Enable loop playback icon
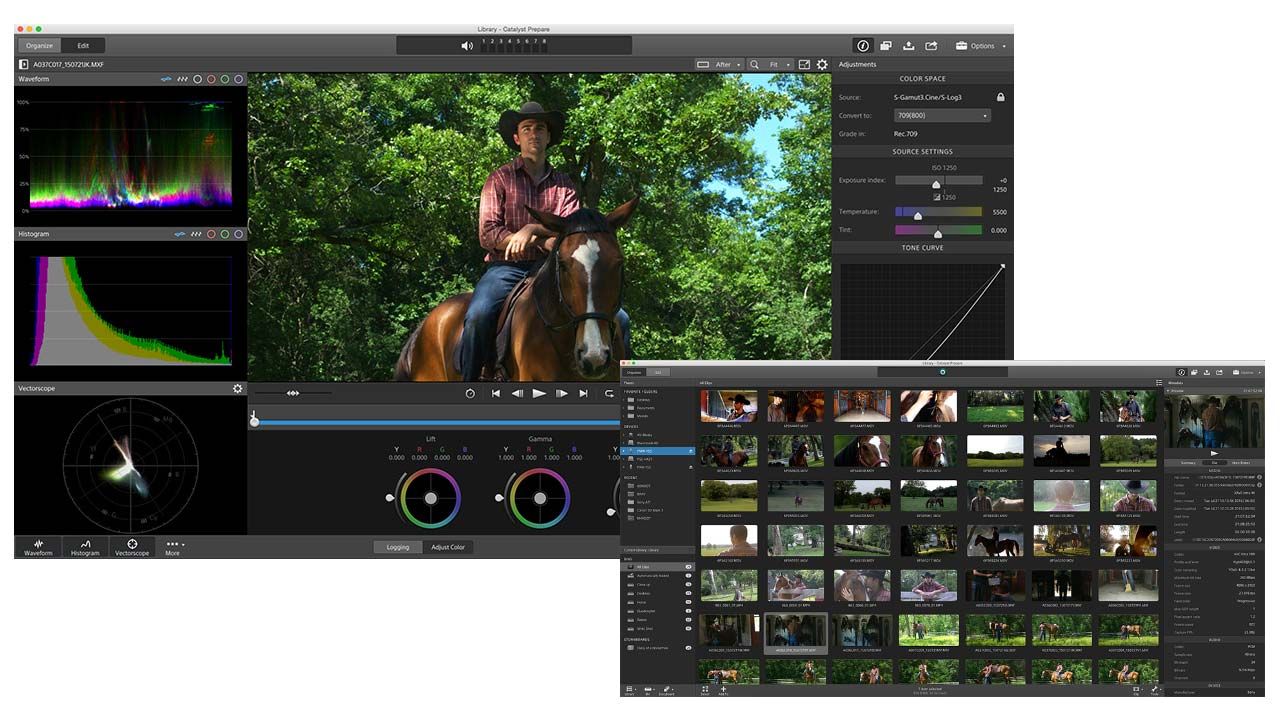This screenshot has width=1280, height=720. click(x=609, y=394)
